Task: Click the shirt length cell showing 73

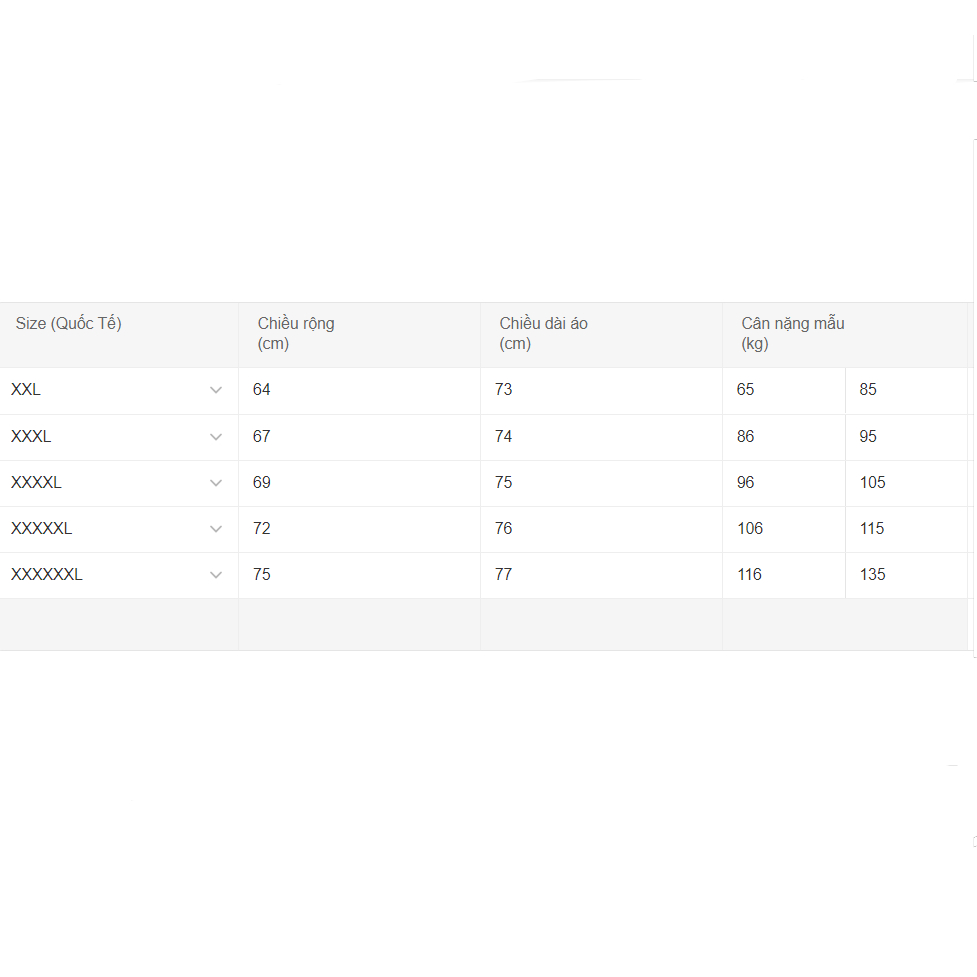Action: click(x=601, y=390)
